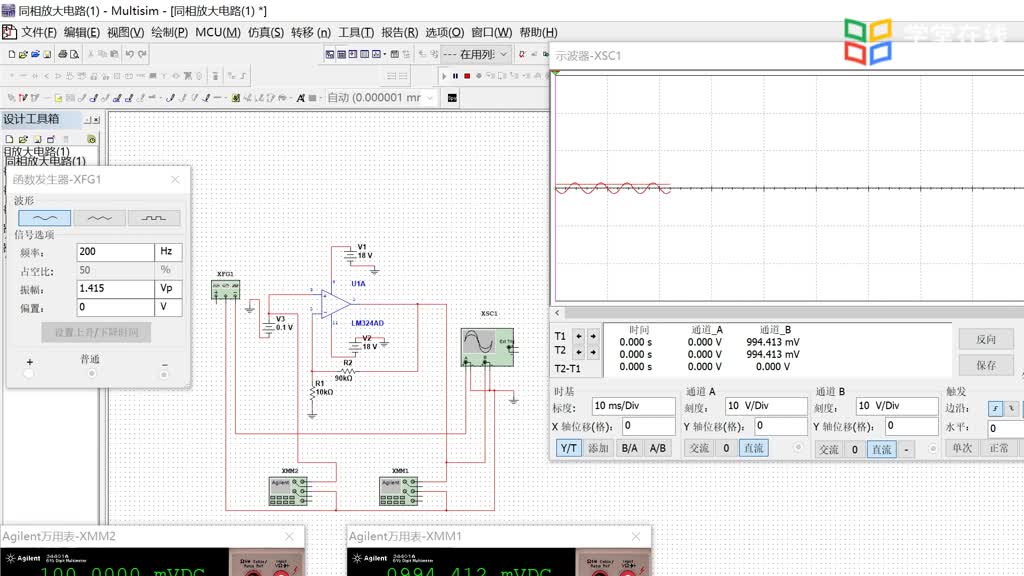Image resolution: width=1024 pixels, height=576 pixels.
Task: Move cursor T1 left arrow in oscilloscope
Action: [579, 336]
